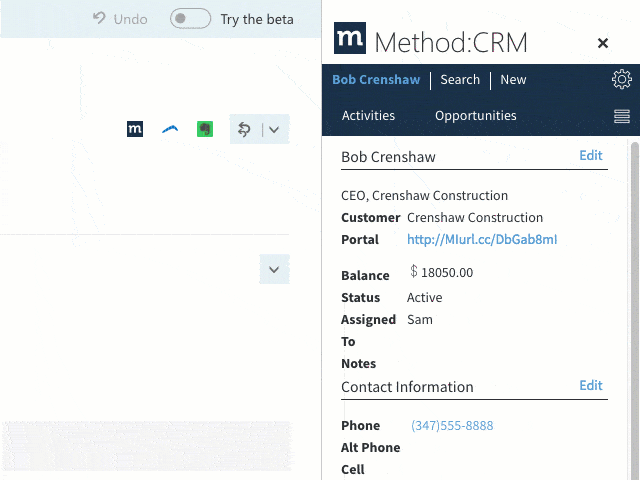Click the blue boomerang add-in icon
This screenshot has height=480, width=640.
tap(170, 129)
